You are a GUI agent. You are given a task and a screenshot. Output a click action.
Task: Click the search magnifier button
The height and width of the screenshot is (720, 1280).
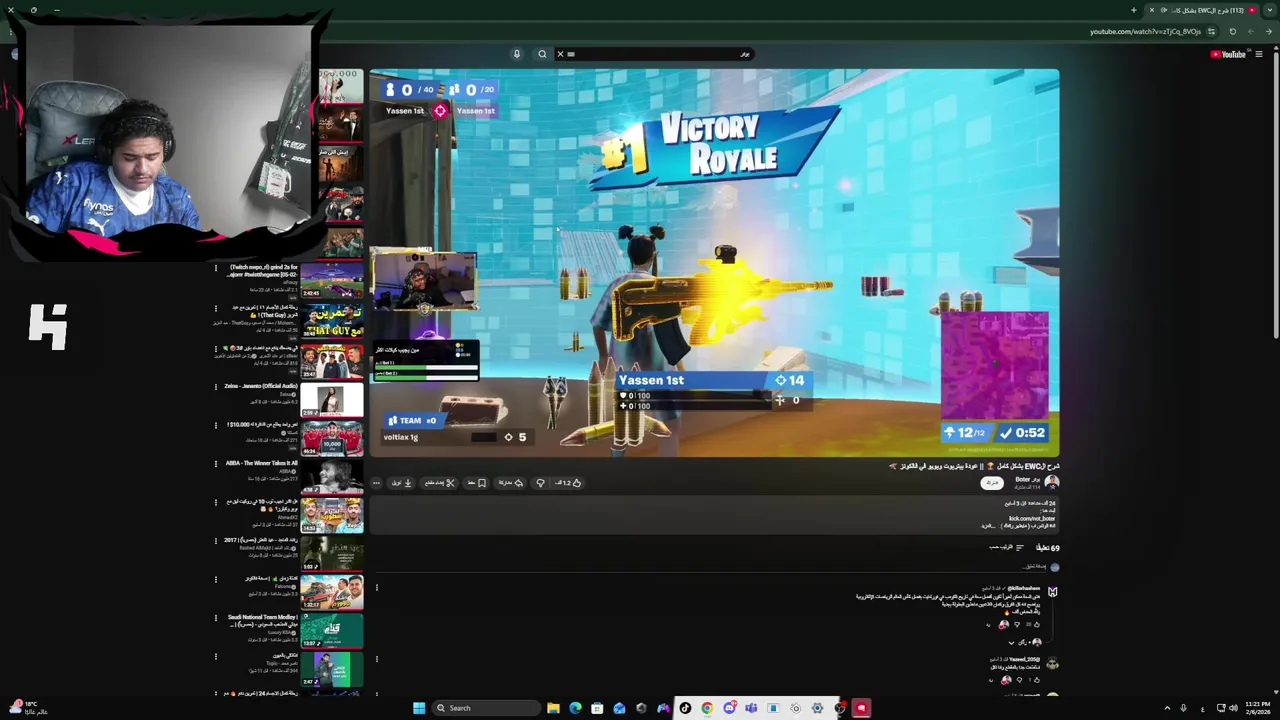(542, 54)
